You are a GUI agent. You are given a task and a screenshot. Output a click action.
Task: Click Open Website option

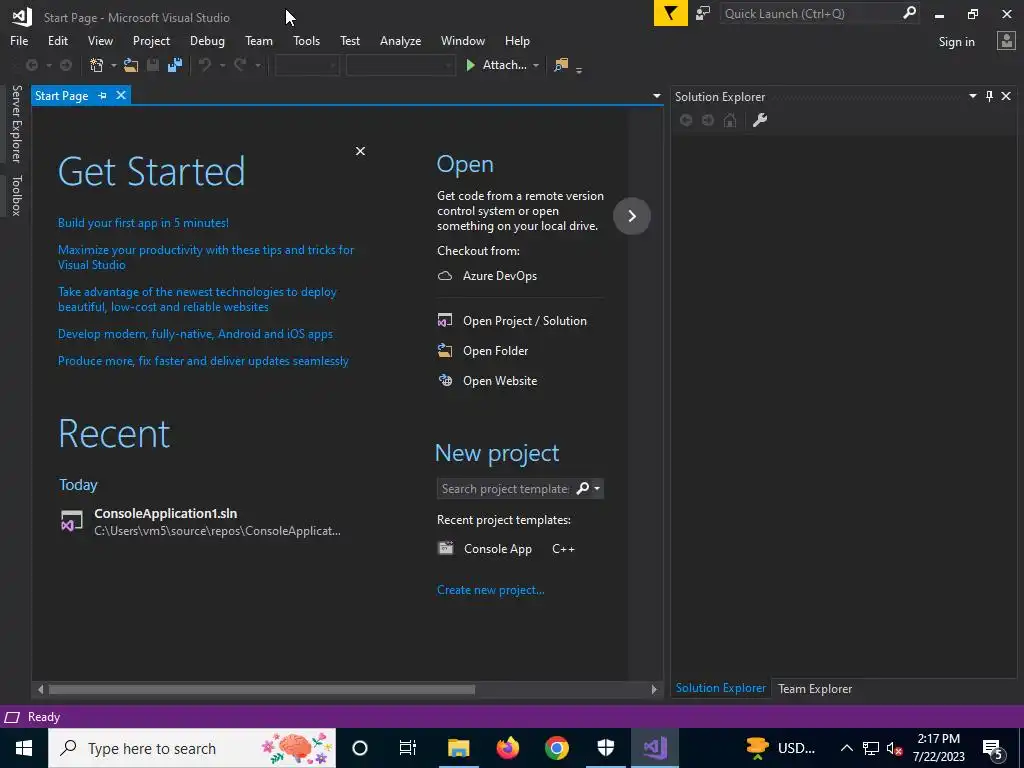[487, 381]
